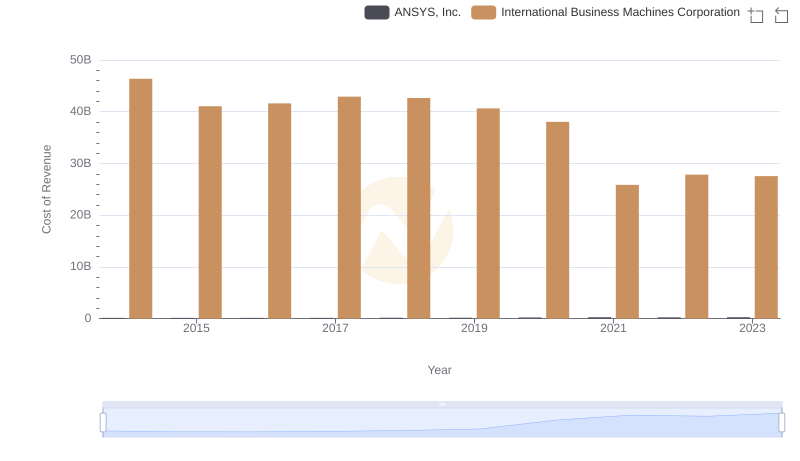Image resolution: width=800 pixels, height=461 pixels.
Task: Click the IBM bar for 2021
Action: (x=627, y=251)
